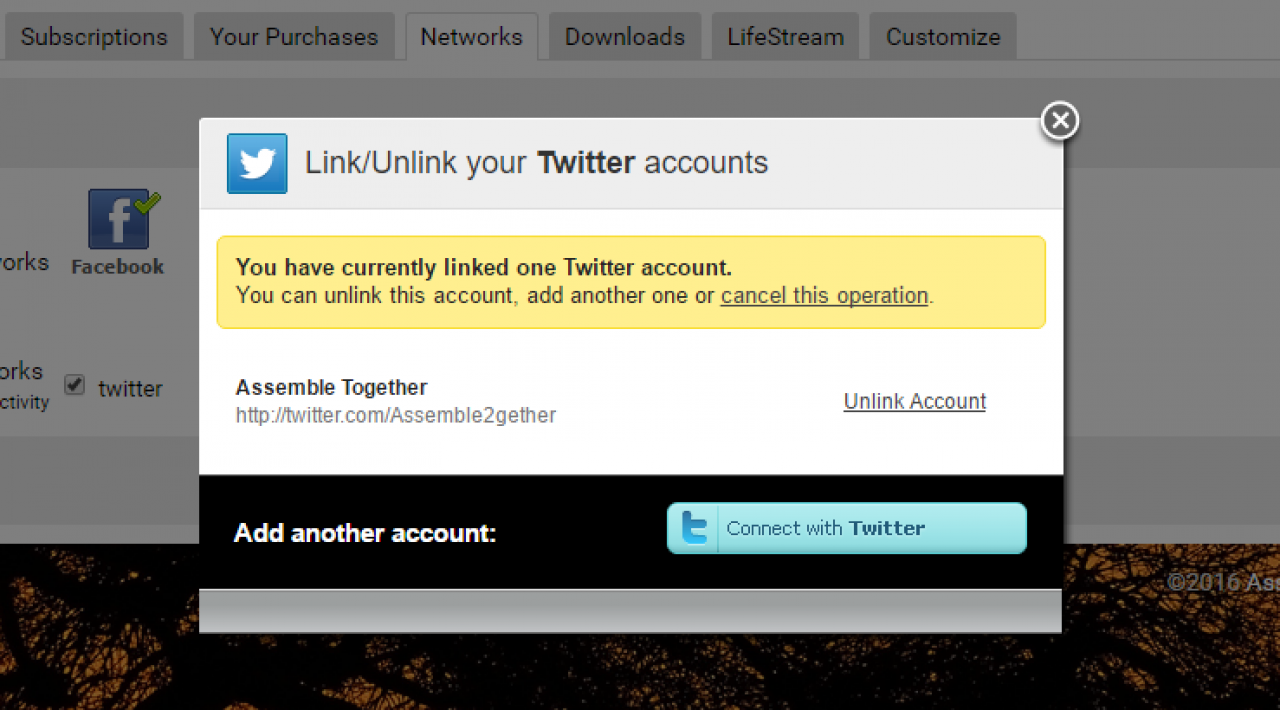This screenshot has height=710, width=1280.
Task: Close the Twitter link dialog
Action: point(1060,121)
